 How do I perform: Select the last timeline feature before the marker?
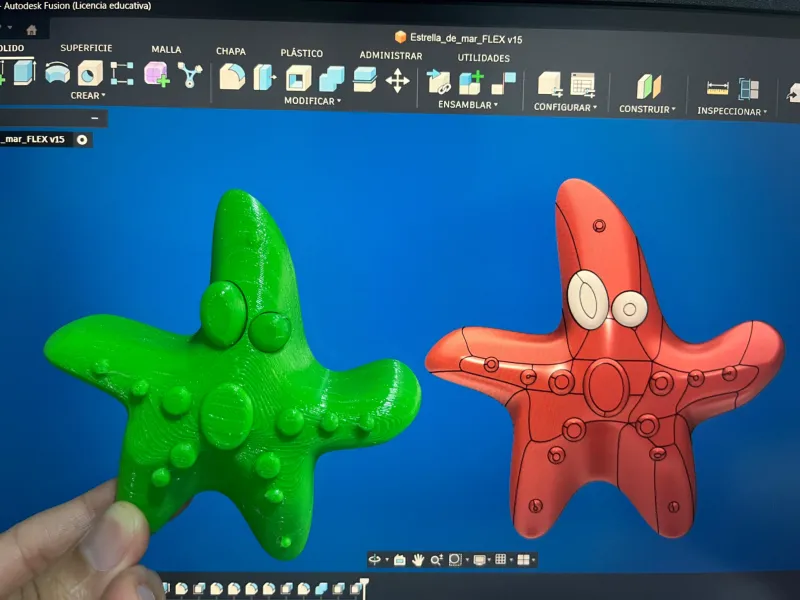pos(356,590)
